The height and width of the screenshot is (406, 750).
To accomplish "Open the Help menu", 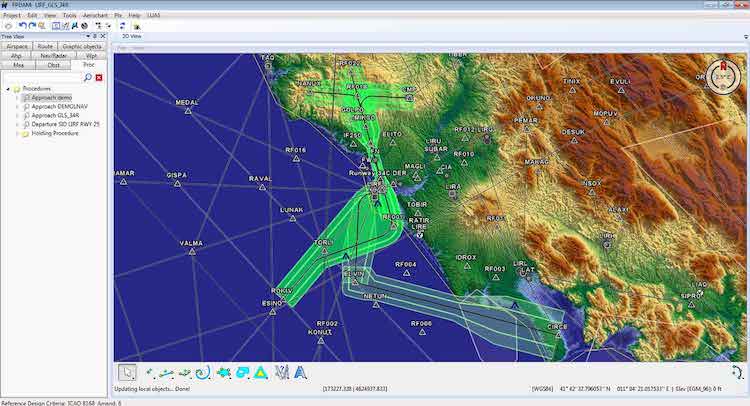I will (134, 16).
